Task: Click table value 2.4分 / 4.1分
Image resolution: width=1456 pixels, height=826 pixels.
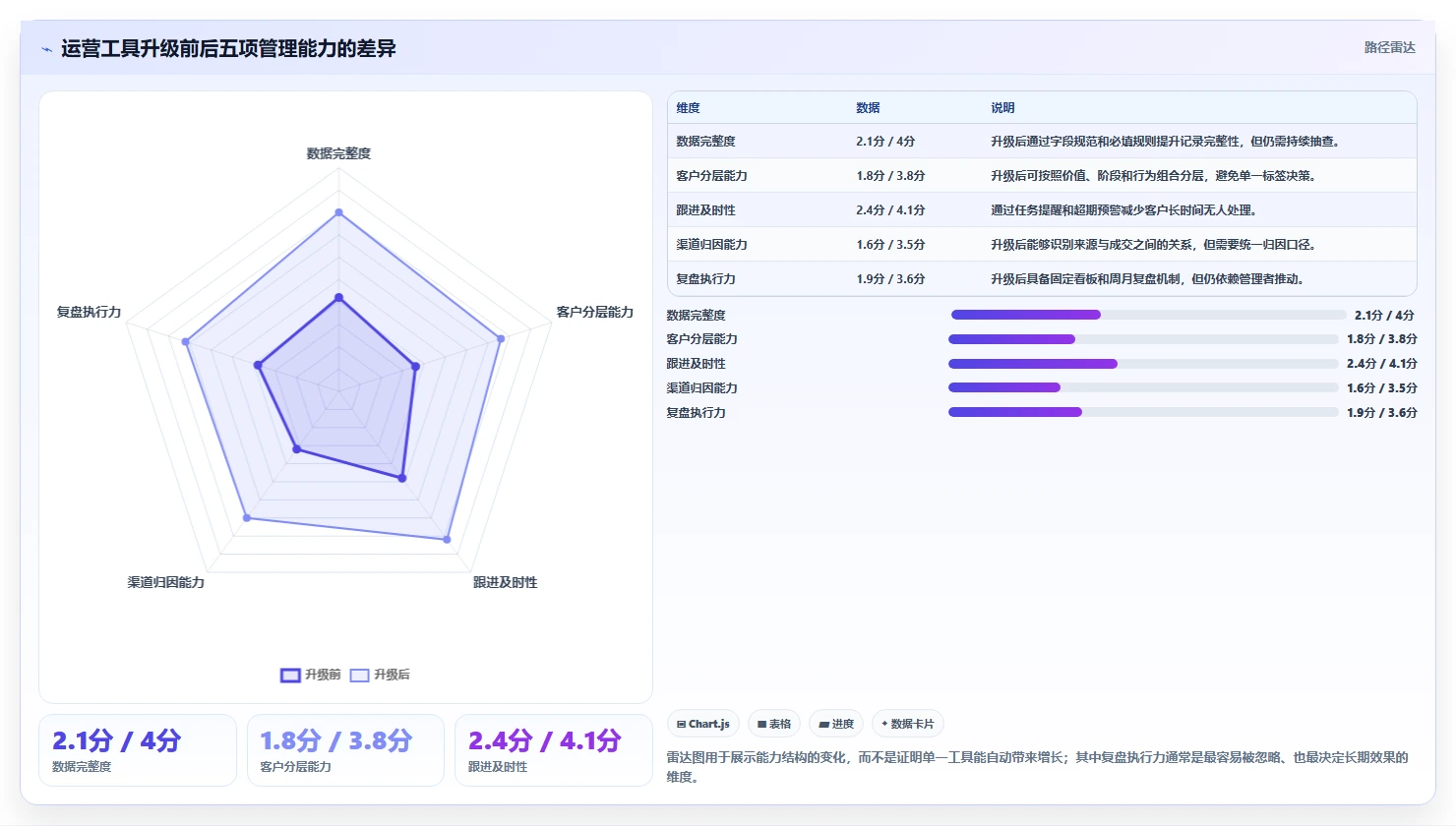Action: click(x=890, y=210)
